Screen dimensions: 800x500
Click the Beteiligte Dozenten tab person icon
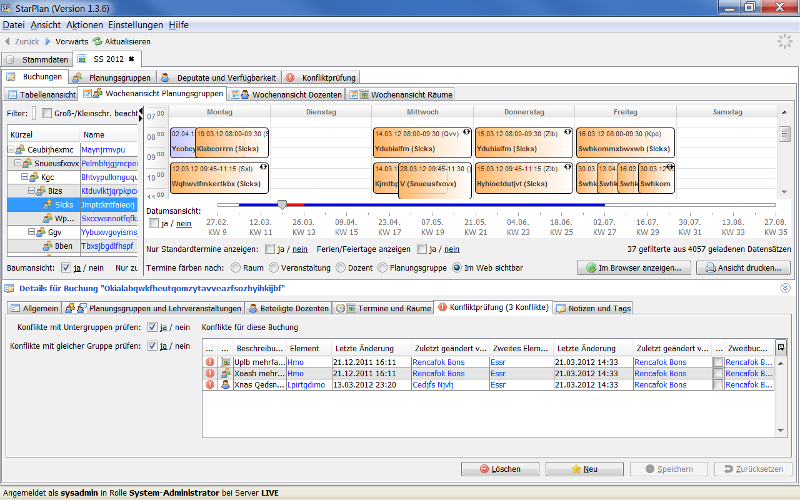pos(253,308)
